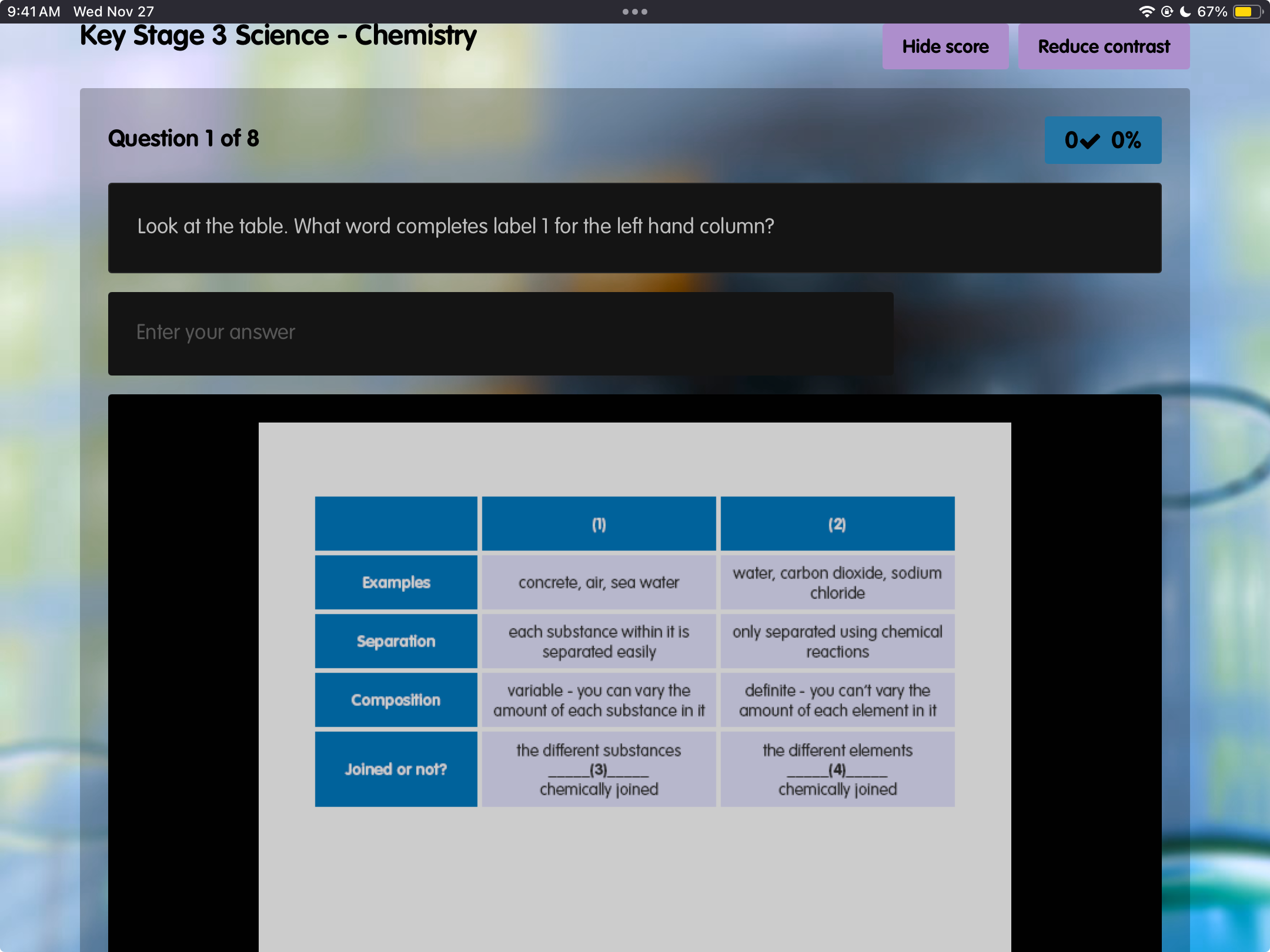Click the cell starting 'definite - you can't vary'

[x=837, y=700]
